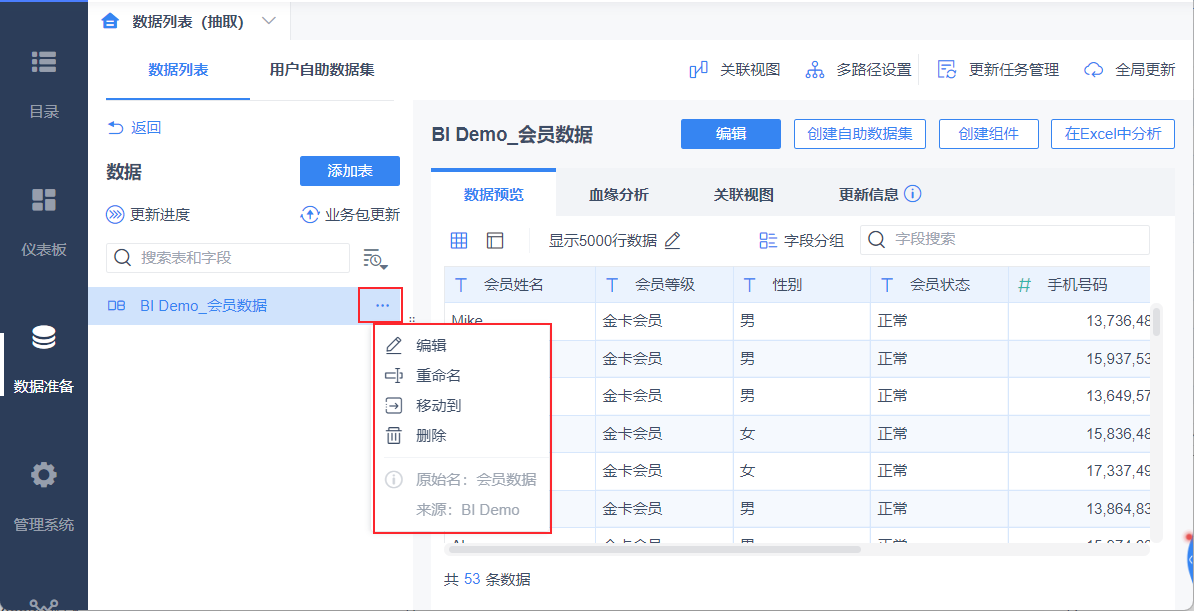Viewport: 1194px width, 611px height.
Task: Open the 更新信息 tab
Action: tap(868, 194)
